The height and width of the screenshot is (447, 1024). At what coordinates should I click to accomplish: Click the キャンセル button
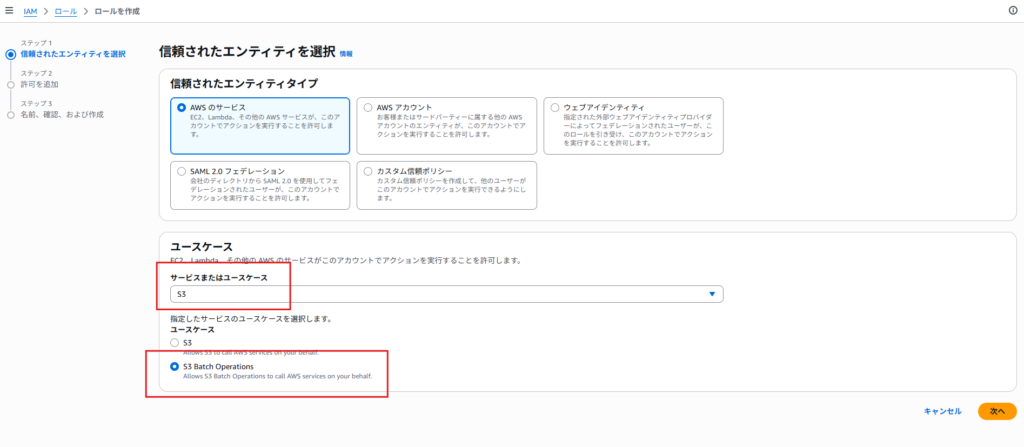click(x=942, y=411)
